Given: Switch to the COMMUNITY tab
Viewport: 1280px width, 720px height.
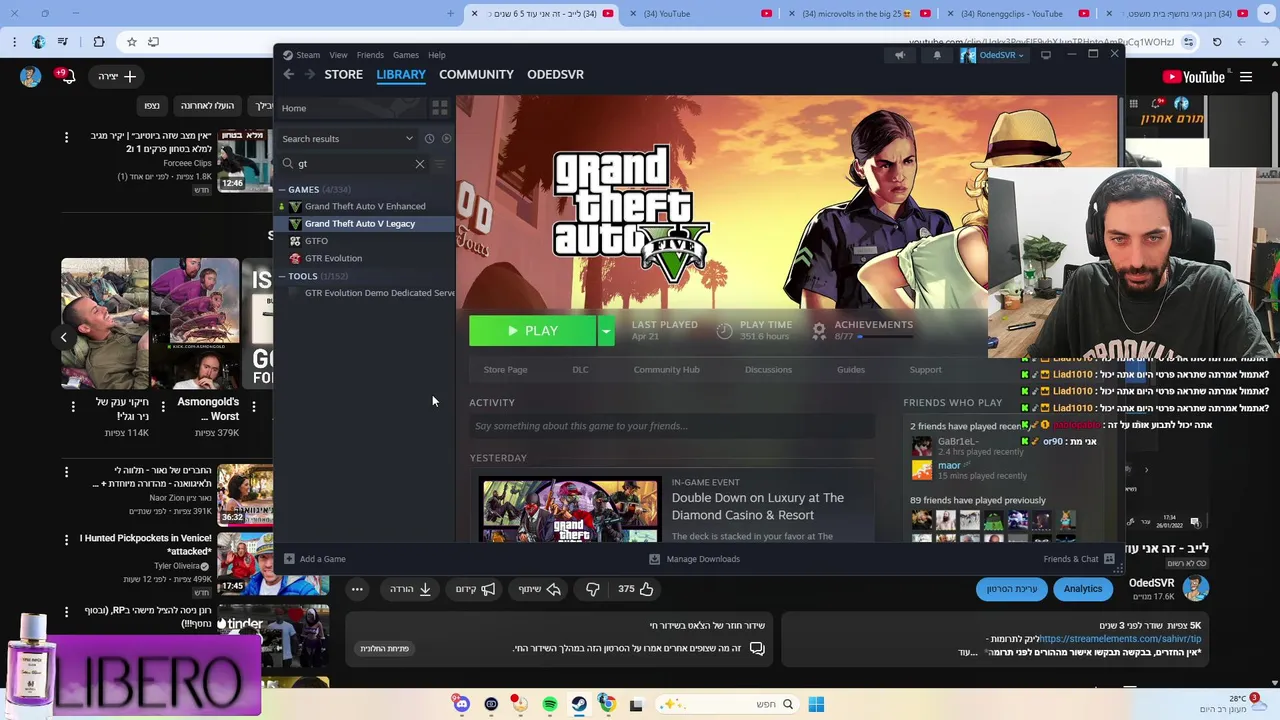Looking at the screenshot, I should [x=476, y=74].
